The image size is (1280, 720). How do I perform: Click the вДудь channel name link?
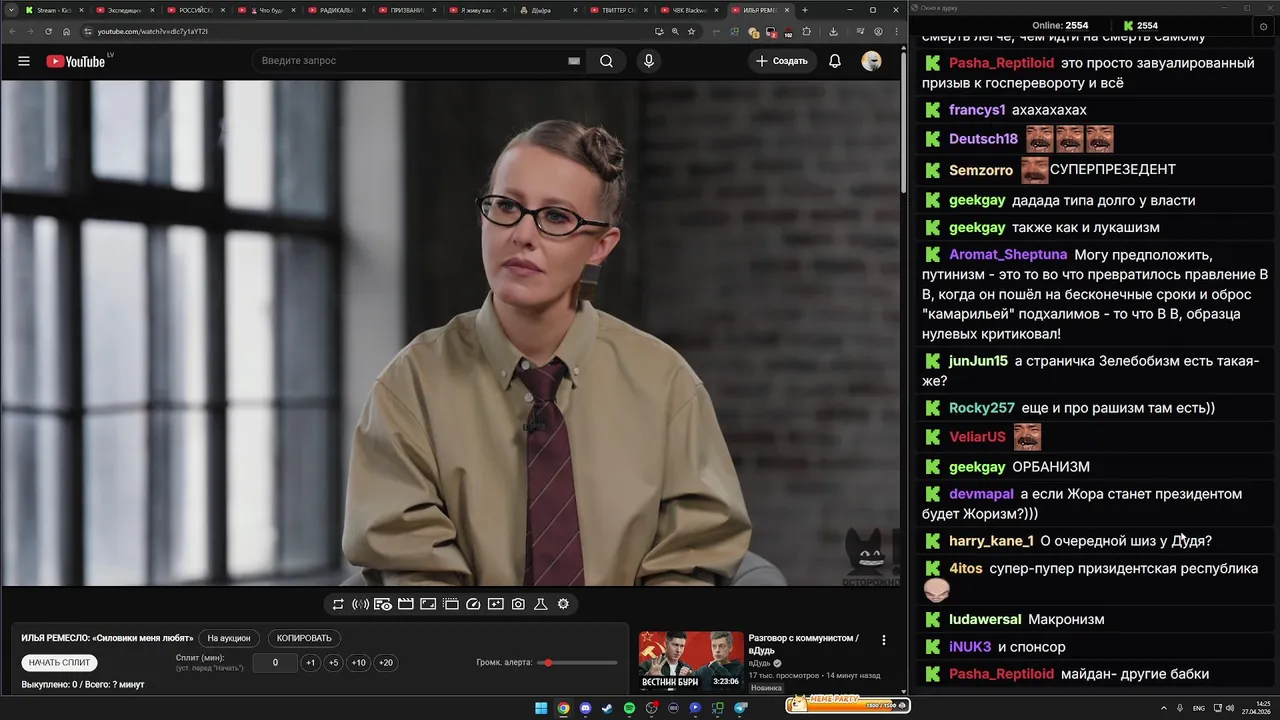760,663
